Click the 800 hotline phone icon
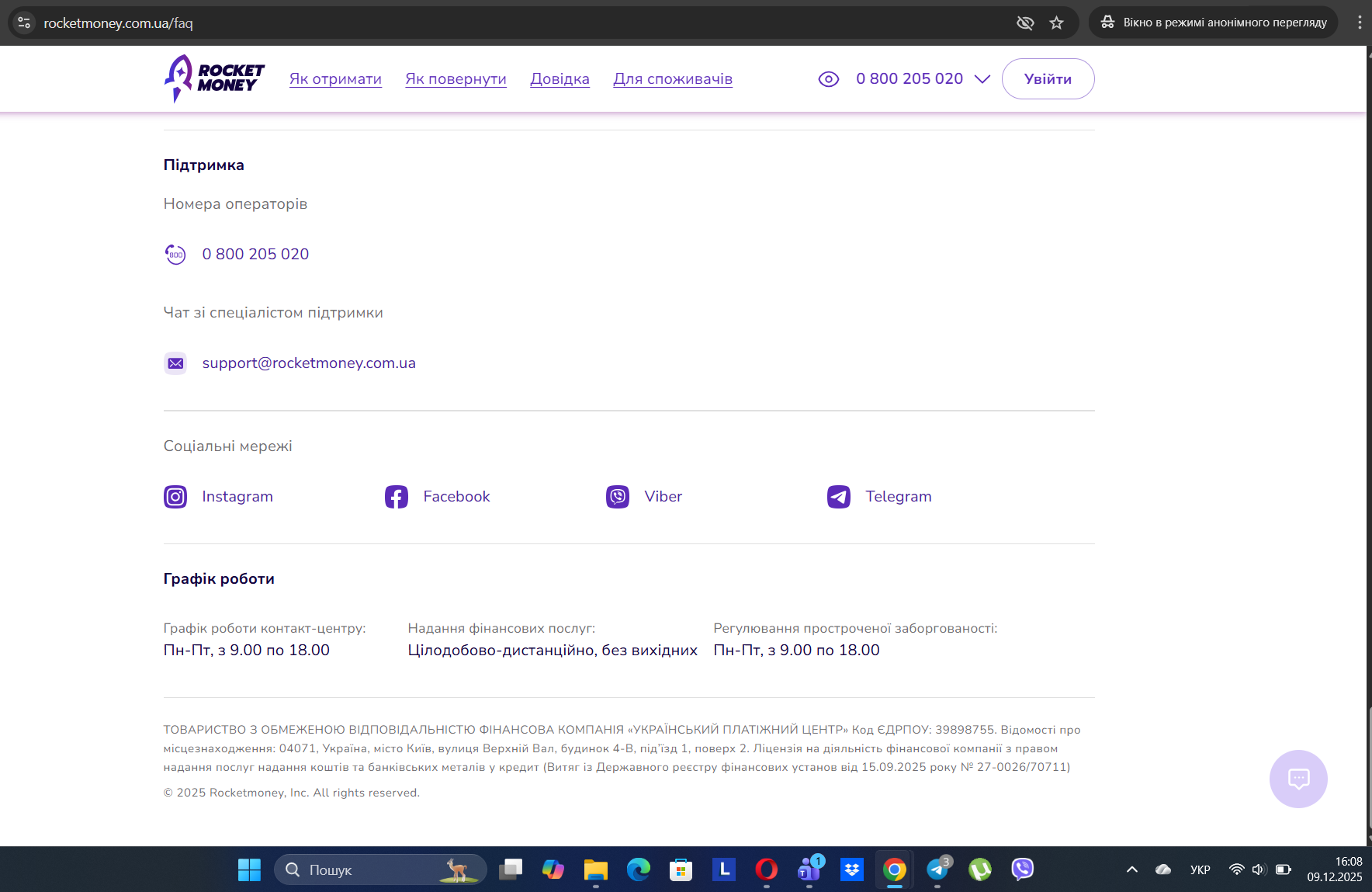 click(175, 255)
